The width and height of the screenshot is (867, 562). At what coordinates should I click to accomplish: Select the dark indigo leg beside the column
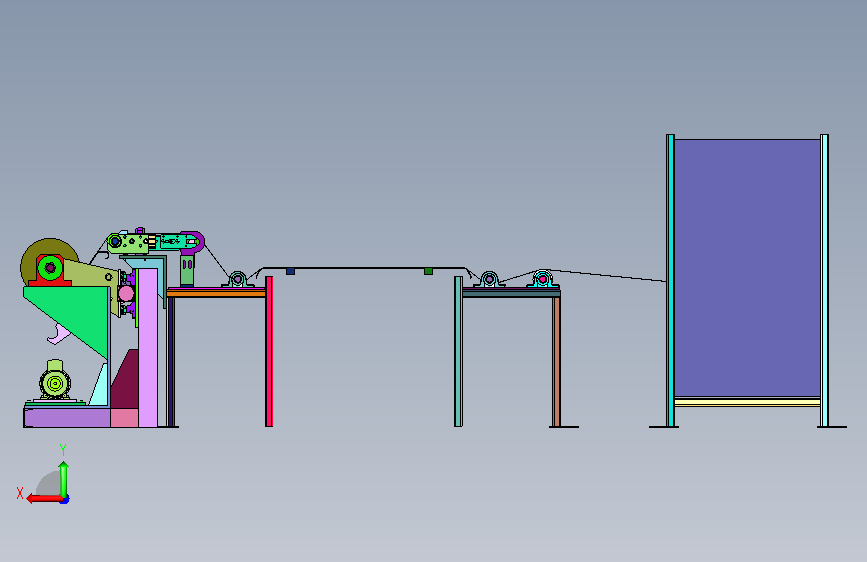click(x=171, y=362)
